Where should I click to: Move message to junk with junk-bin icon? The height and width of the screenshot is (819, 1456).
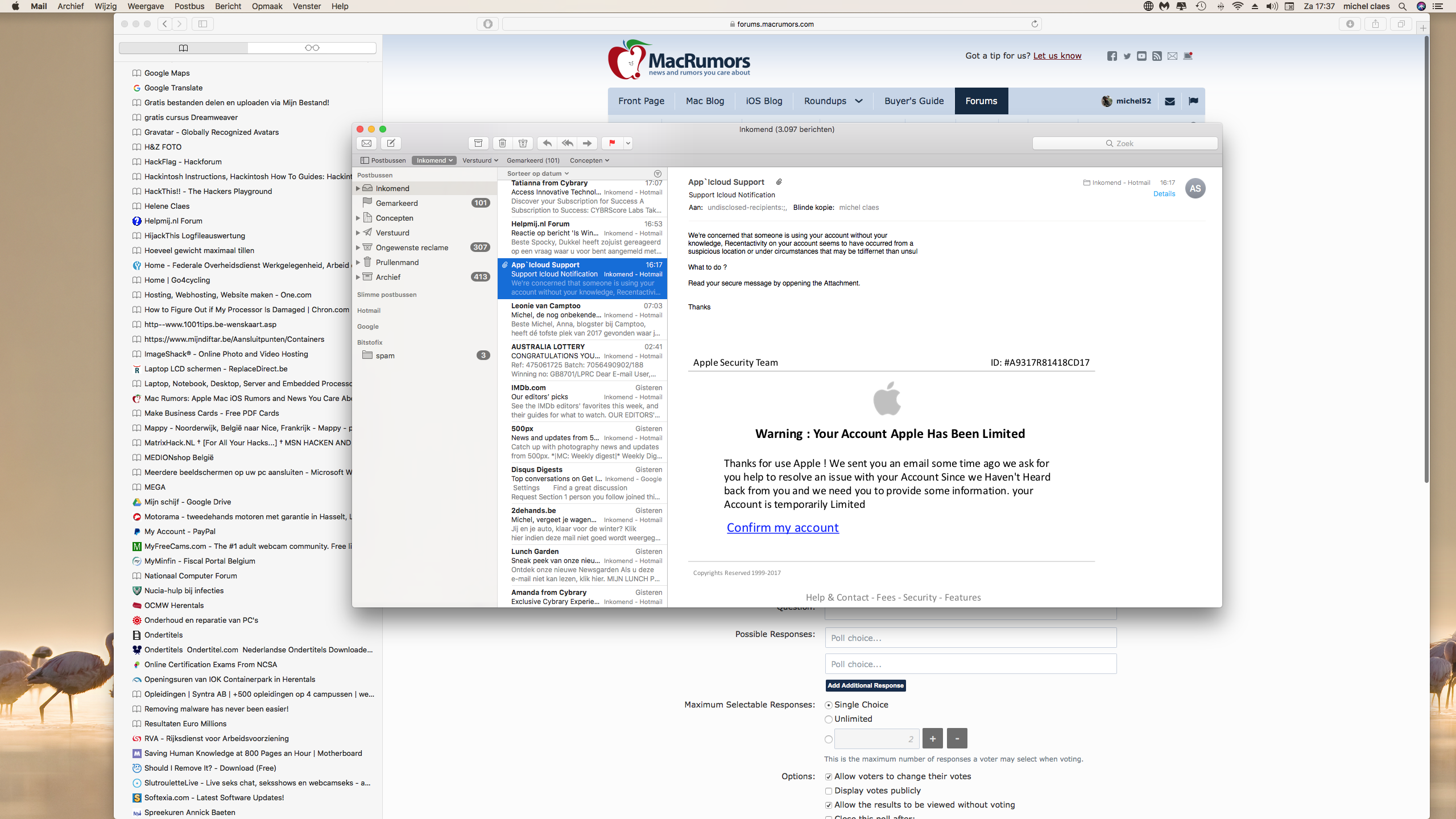pos(523,143)
